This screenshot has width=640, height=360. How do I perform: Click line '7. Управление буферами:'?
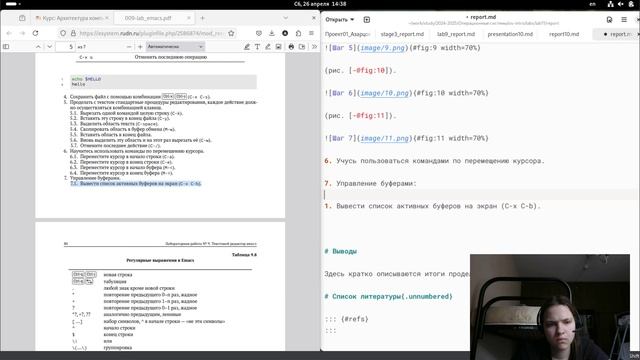(370, 184)
